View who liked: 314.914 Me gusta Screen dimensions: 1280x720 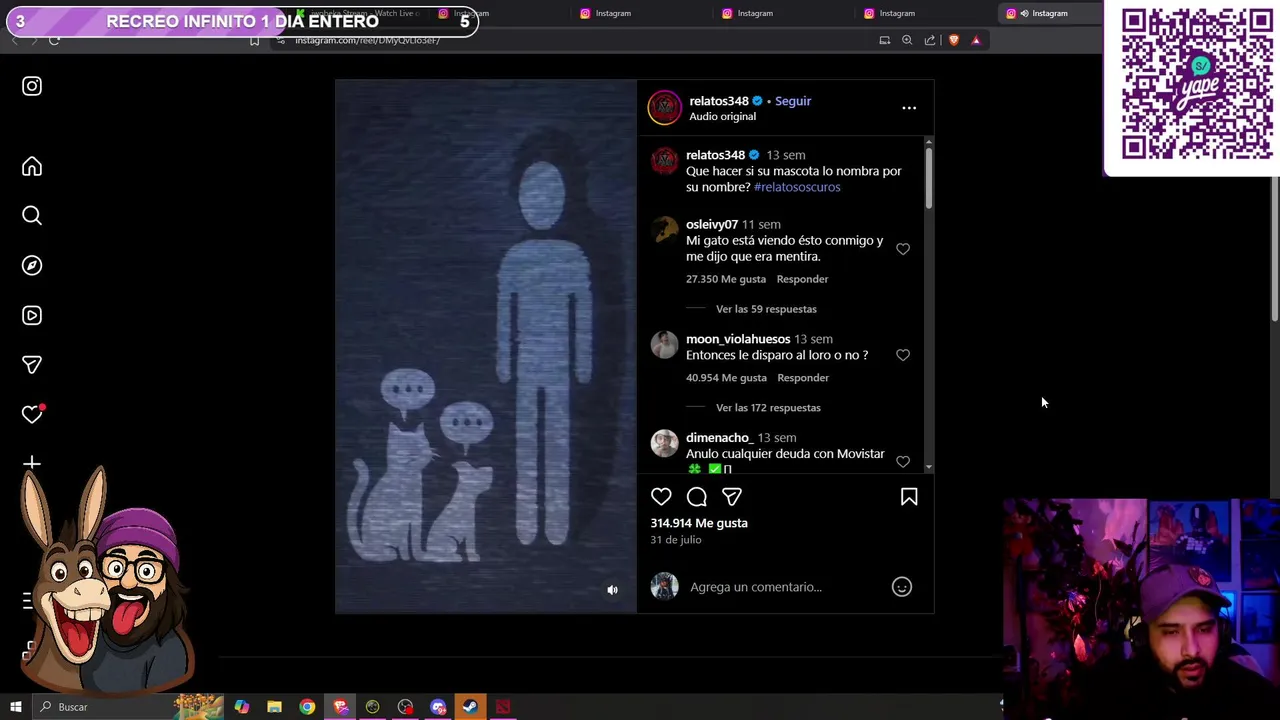click(x=699, y=523)
